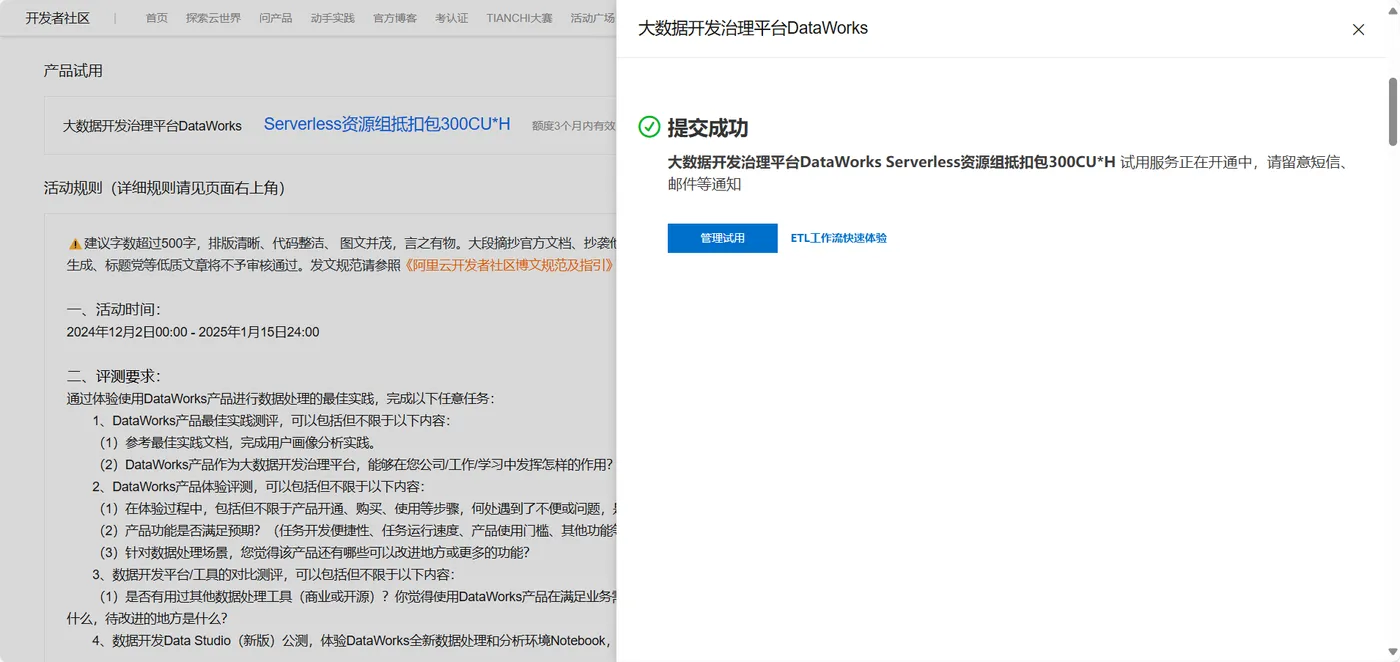
Task: Click the 二、评测要求 heading
Action: tap(113, 376)
